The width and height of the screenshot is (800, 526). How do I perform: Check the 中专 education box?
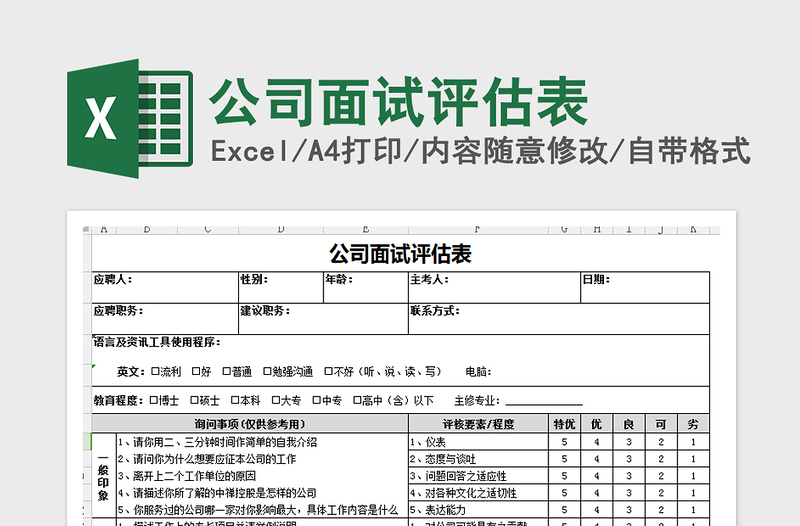pyautogui.click(x=316, y=400)
